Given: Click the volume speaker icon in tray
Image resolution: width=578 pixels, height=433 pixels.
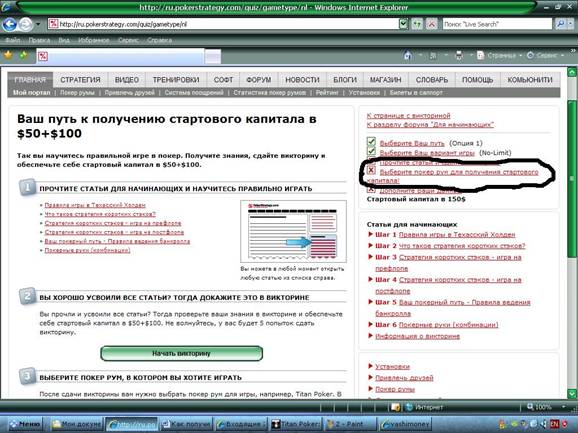Looking at the screenshot, I should tap(544, 425).
